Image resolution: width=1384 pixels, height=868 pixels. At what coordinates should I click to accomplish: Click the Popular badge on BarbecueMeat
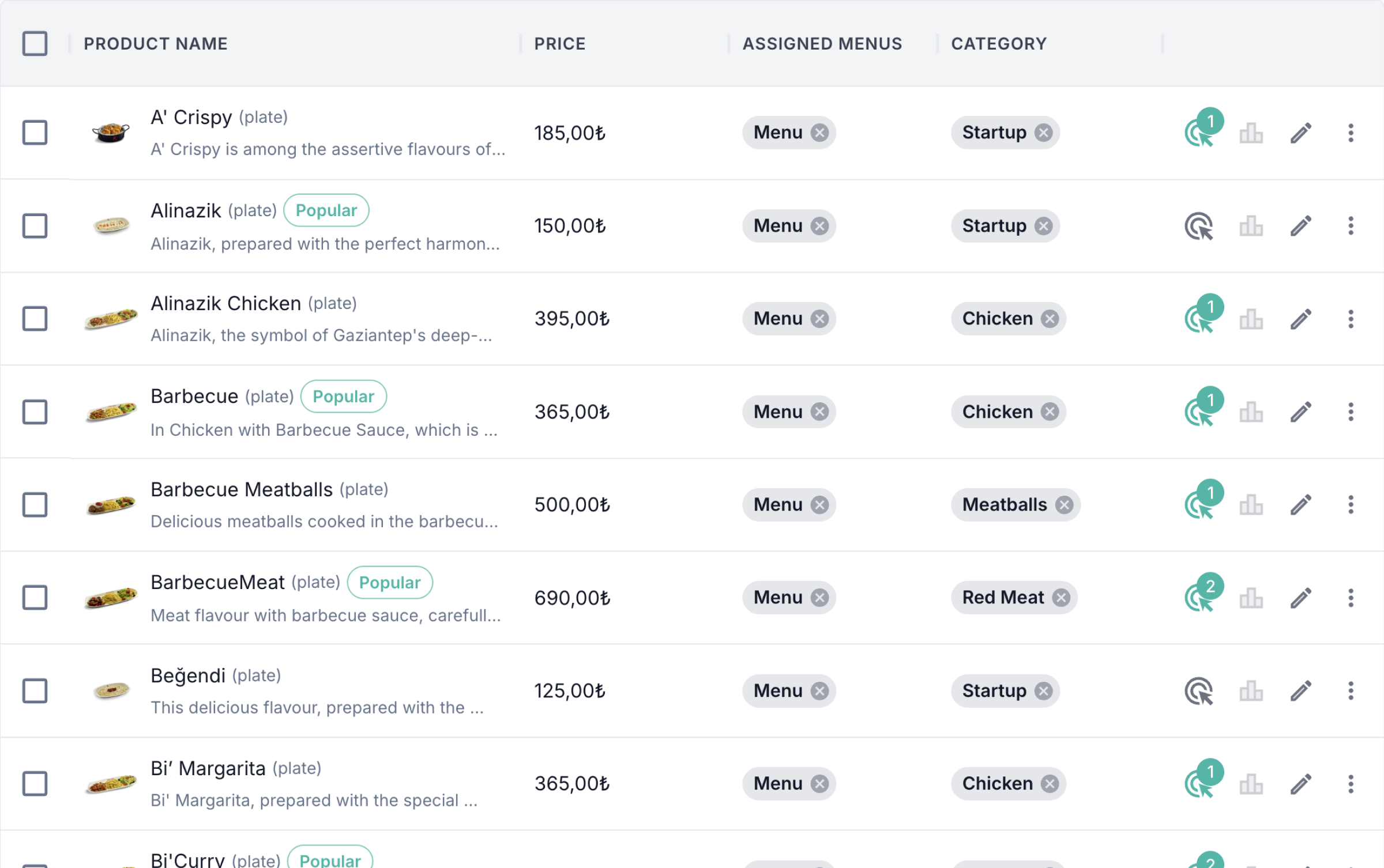pos(389,583)
